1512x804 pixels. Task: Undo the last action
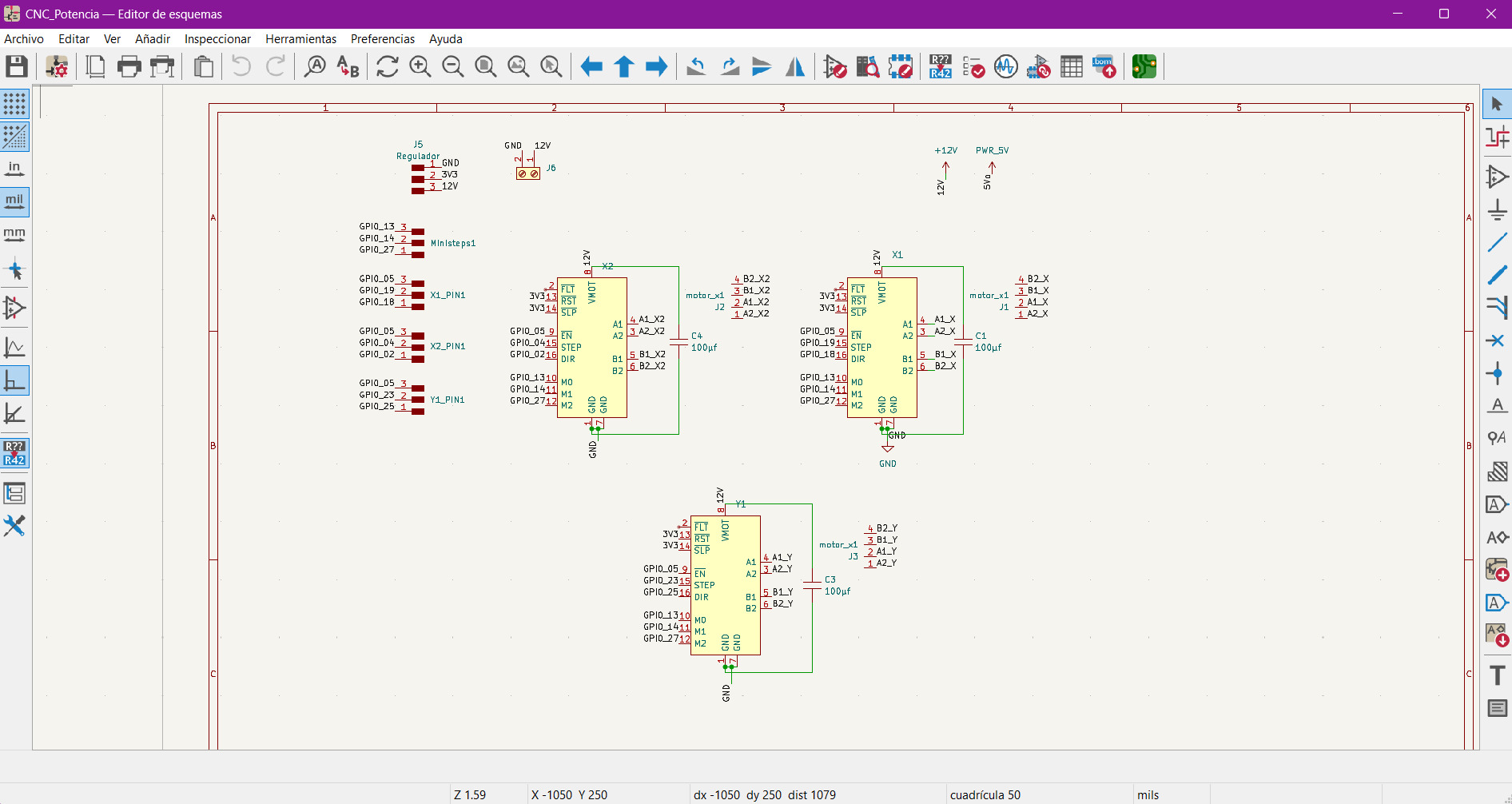pos(241,66)
